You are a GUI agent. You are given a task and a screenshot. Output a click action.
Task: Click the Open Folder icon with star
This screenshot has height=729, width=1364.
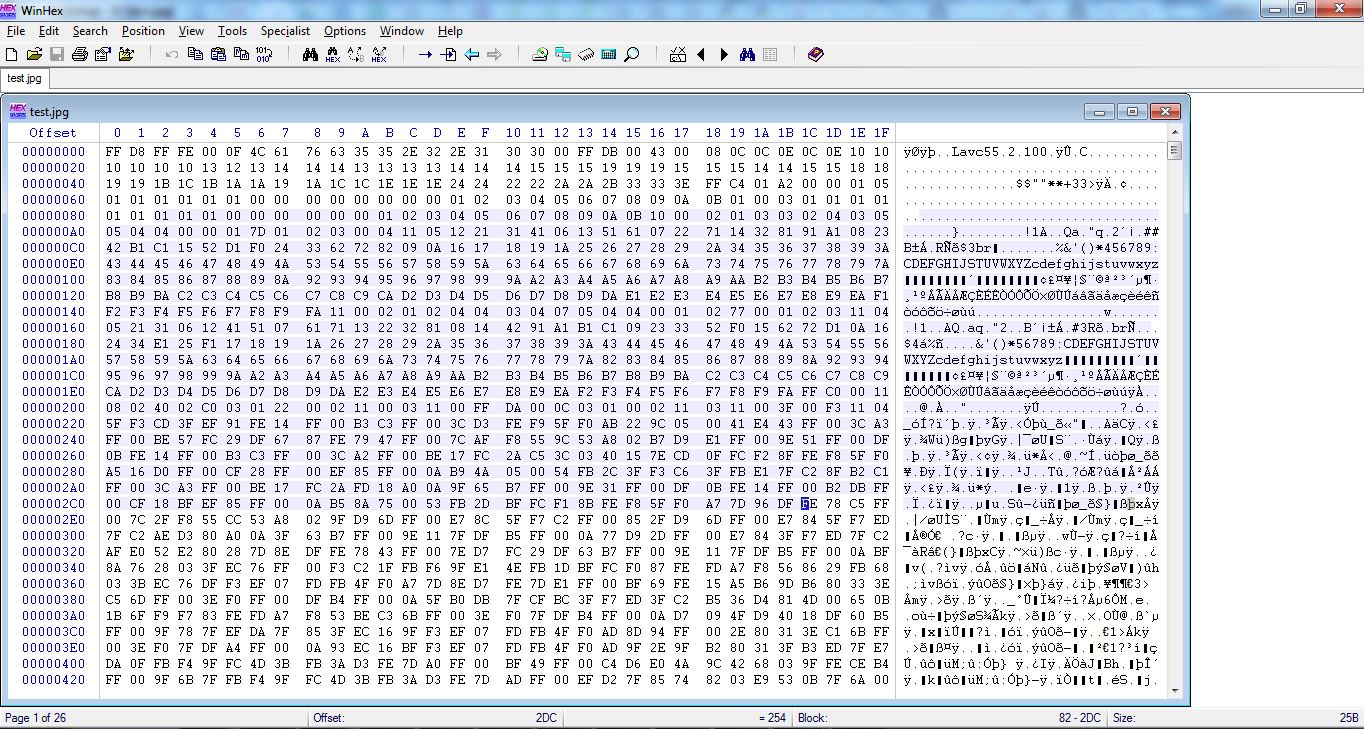pyautogui.click(x=125, y=54)
